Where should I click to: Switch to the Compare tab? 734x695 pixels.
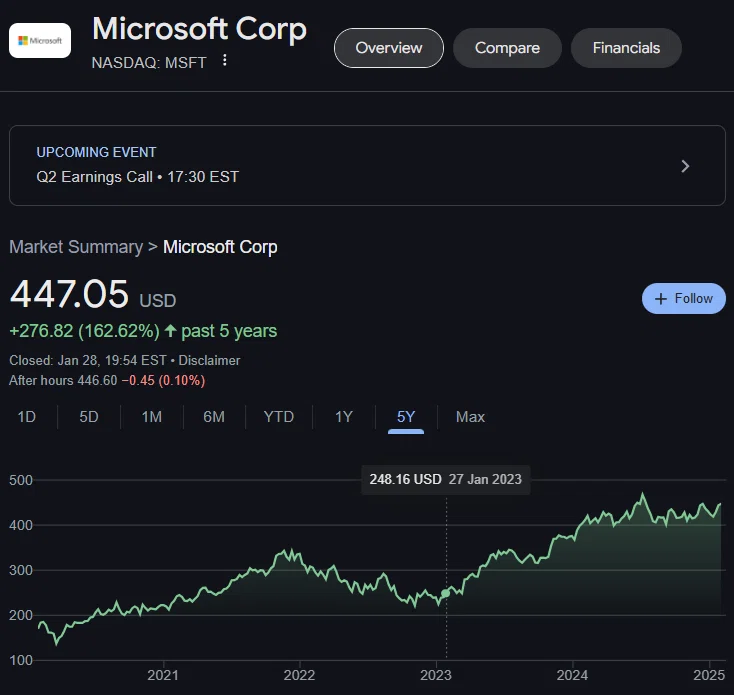pyautogui.click(x=507, y=48)
